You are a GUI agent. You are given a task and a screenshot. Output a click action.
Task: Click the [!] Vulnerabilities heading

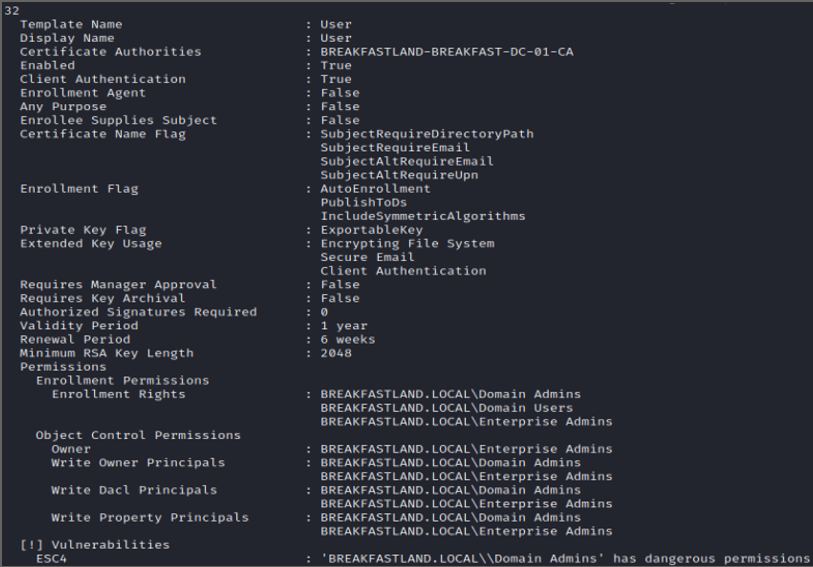pos(95,545)
